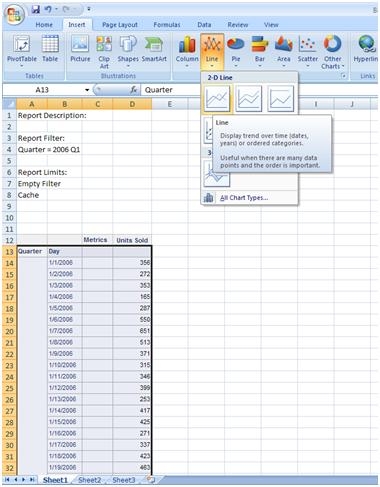Choose the 100% Stacked Line chart thumbnail

(281, 98)
